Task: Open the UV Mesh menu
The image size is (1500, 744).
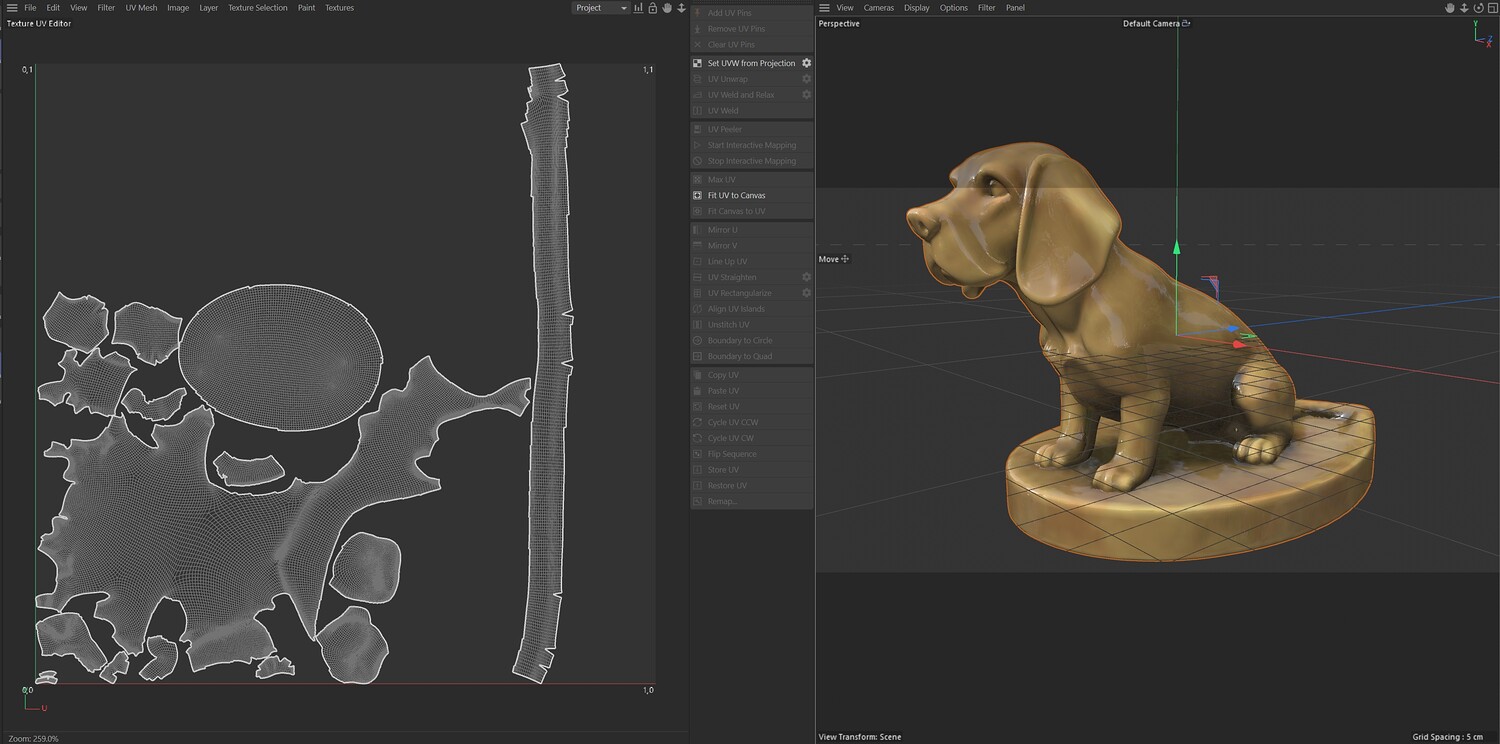Action: 141,8
